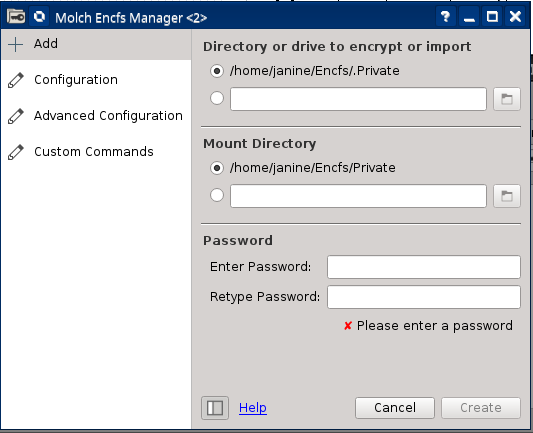Image resolution: width=533 pixels, height=433 pixels.
Task: Click the pencil icon beside Advanced Configuration
Action: point(16,116)
